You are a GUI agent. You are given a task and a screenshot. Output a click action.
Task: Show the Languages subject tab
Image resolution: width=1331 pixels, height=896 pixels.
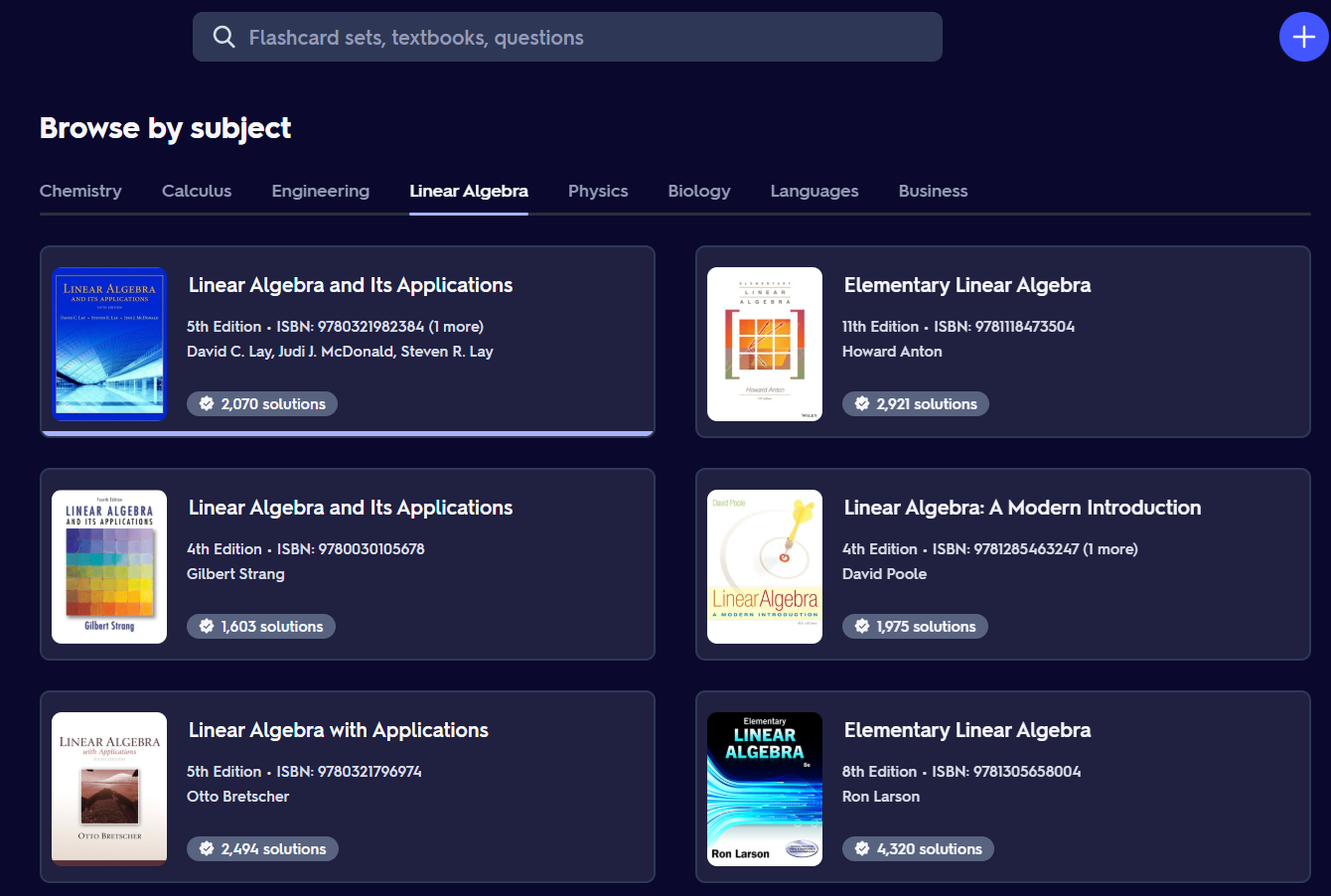tap(814, 191)
